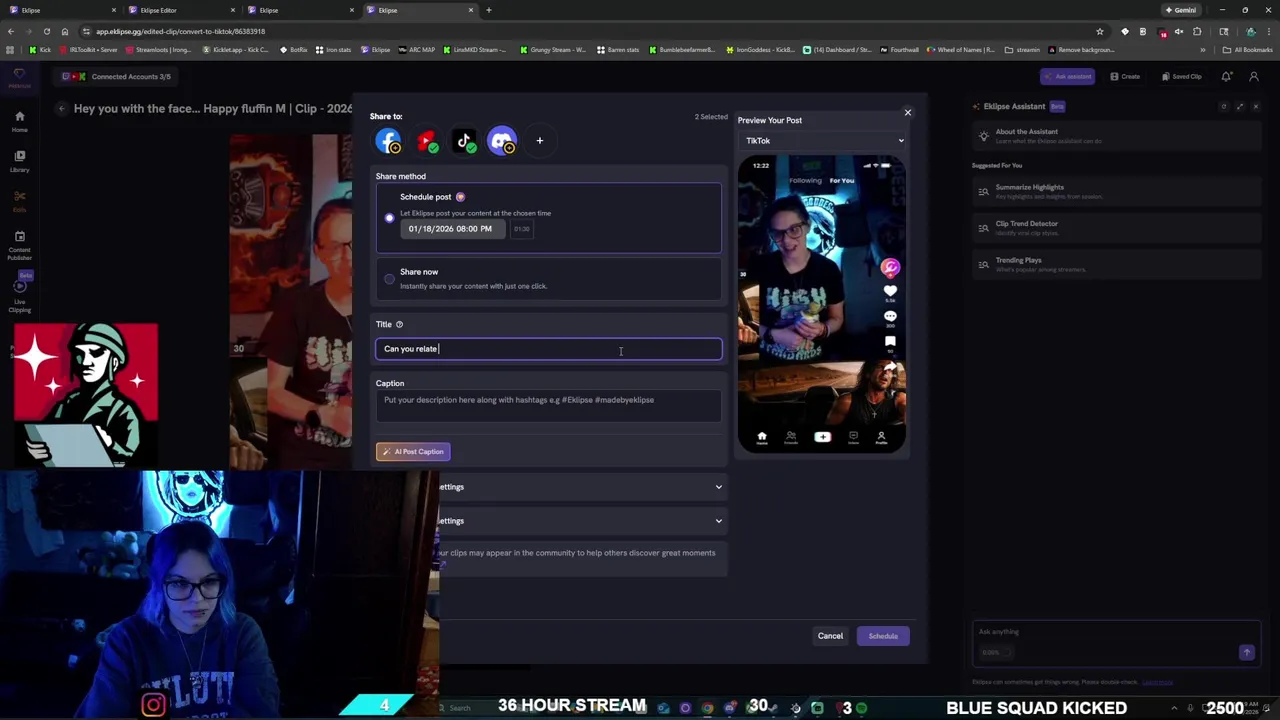Image resolution: width=1280 pixels, height=720 pixels.
Task: Bookmark this page with the star icon
Action: (x=1100, y=31)
